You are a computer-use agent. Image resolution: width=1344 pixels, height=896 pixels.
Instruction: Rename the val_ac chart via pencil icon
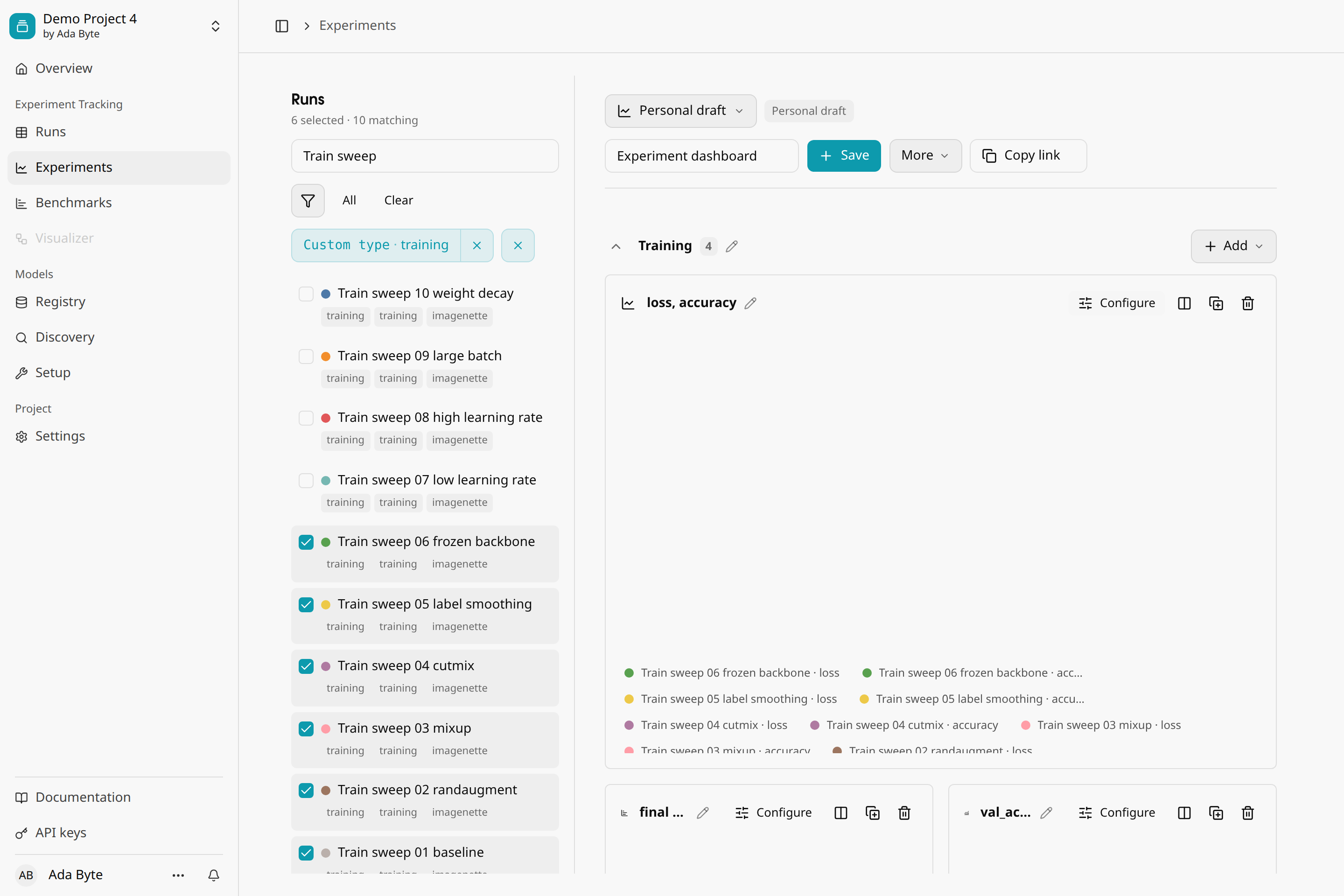tap(1046, 812)
